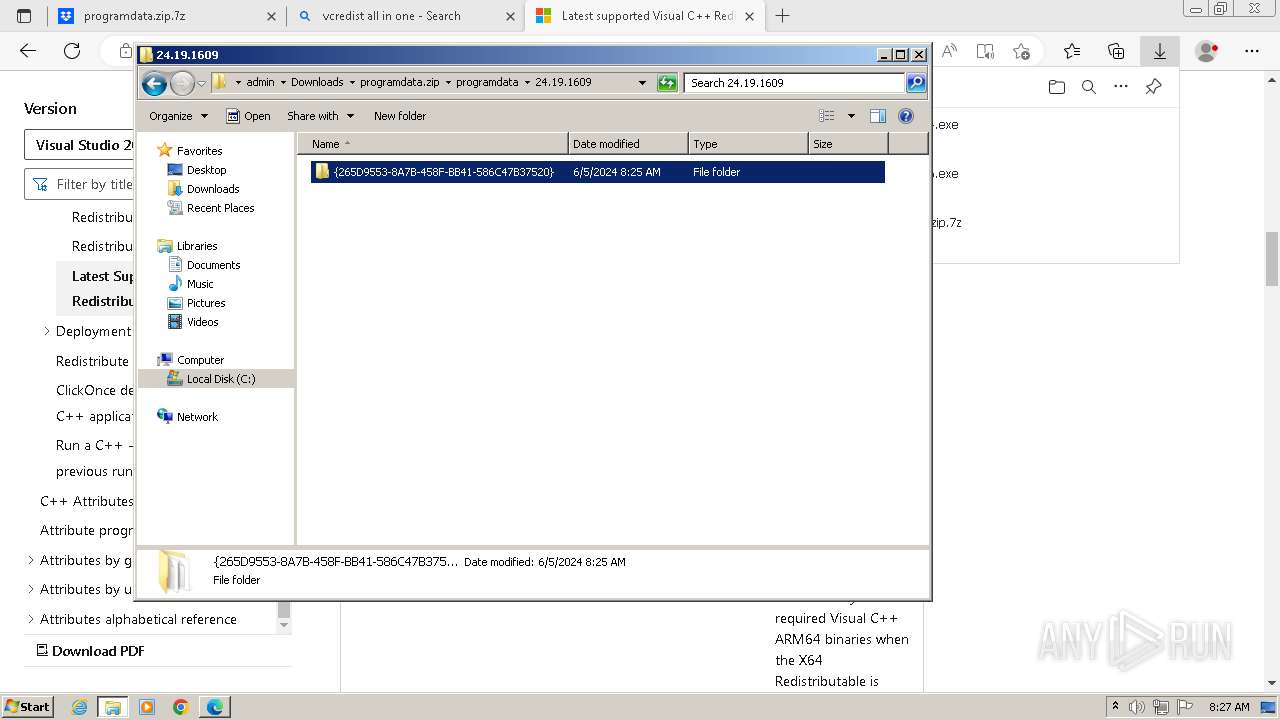Click the Edge profile avatar
Image resolution: width=1280 pixels, height=720 pixels.
1207,51
